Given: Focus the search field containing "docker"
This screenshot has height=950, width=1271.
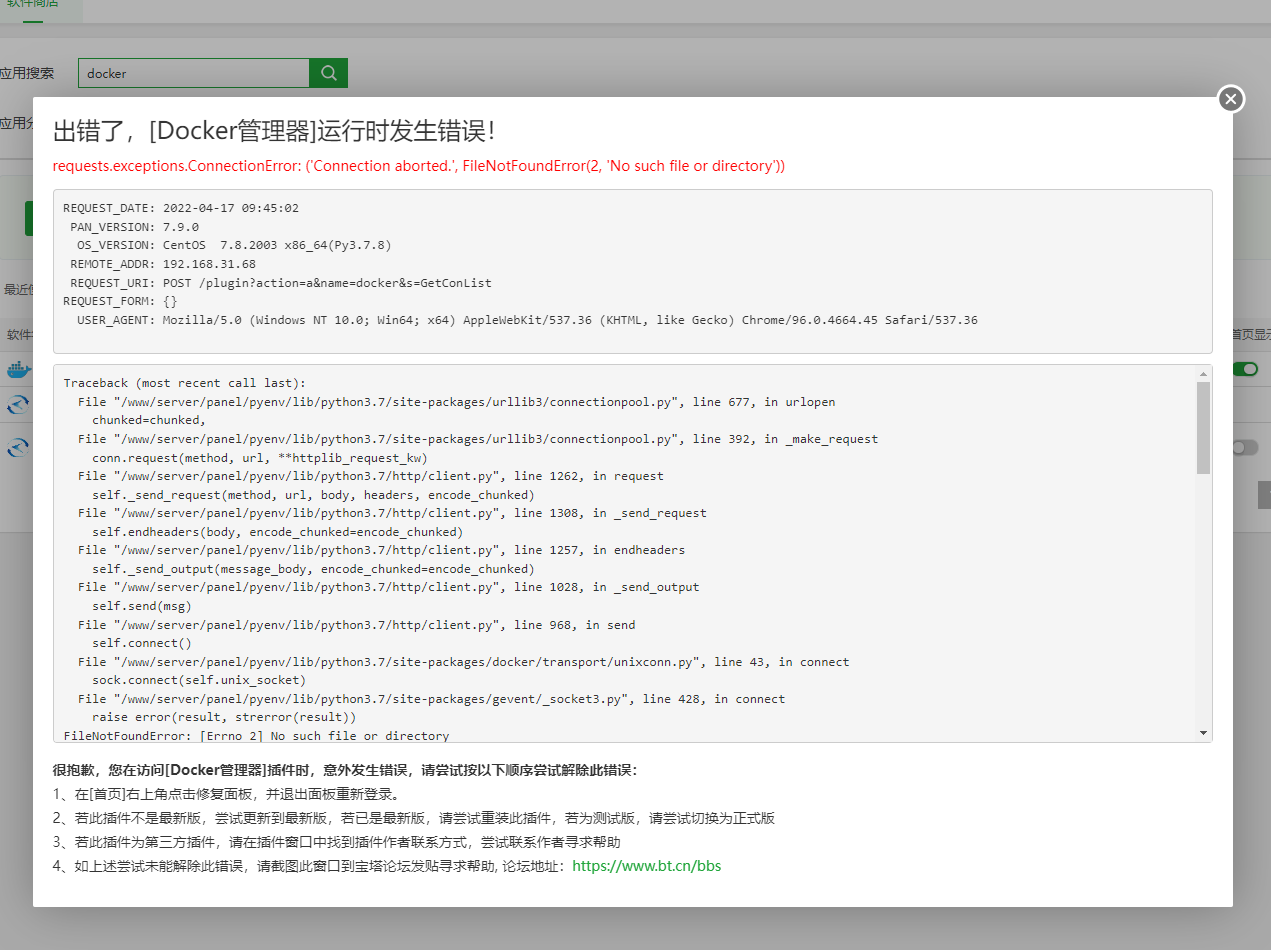Looking at the screenshot, I should (194, 73).
